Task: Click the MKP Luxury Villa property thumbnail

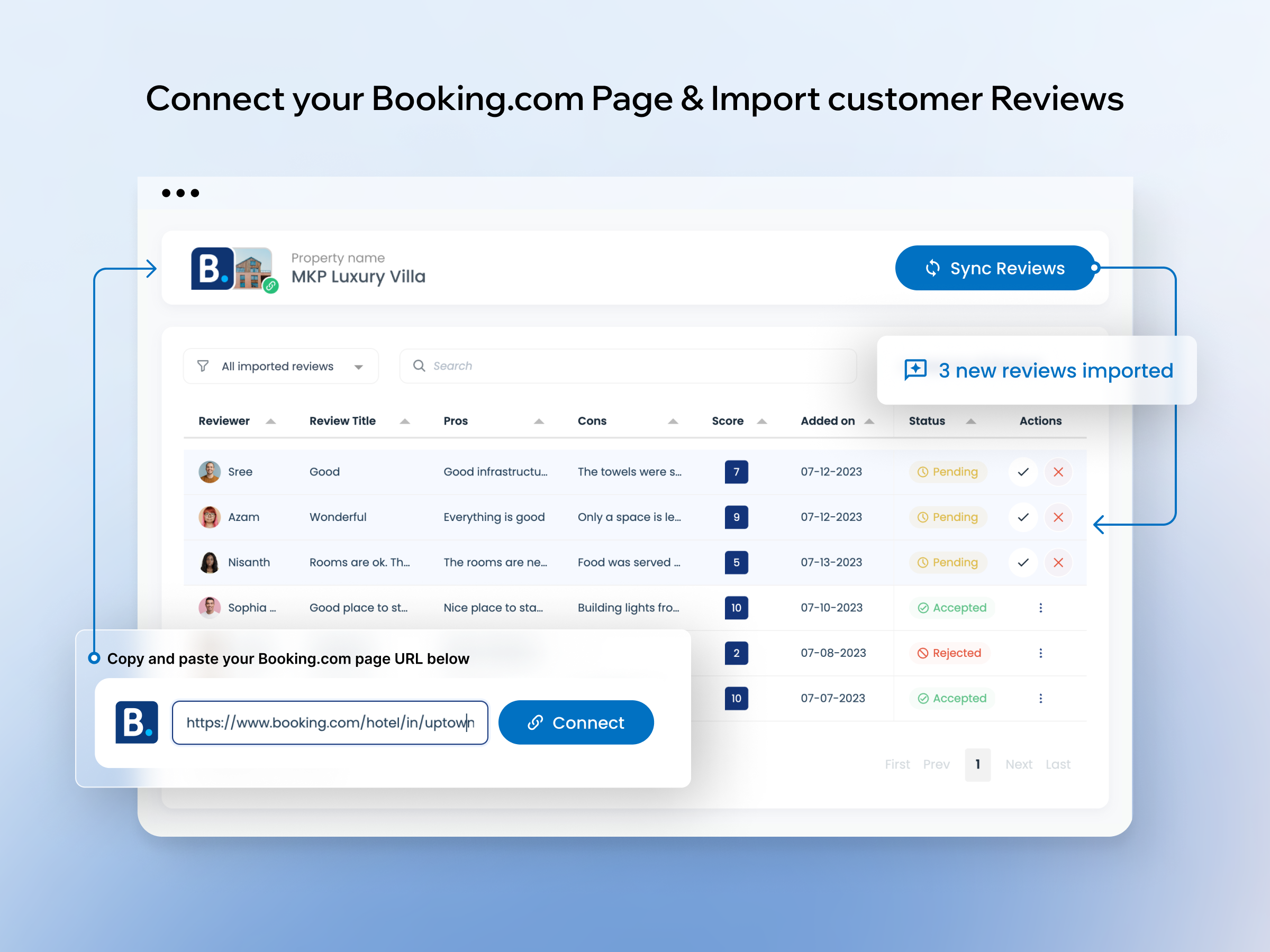Action: click(x=254, y=269)
